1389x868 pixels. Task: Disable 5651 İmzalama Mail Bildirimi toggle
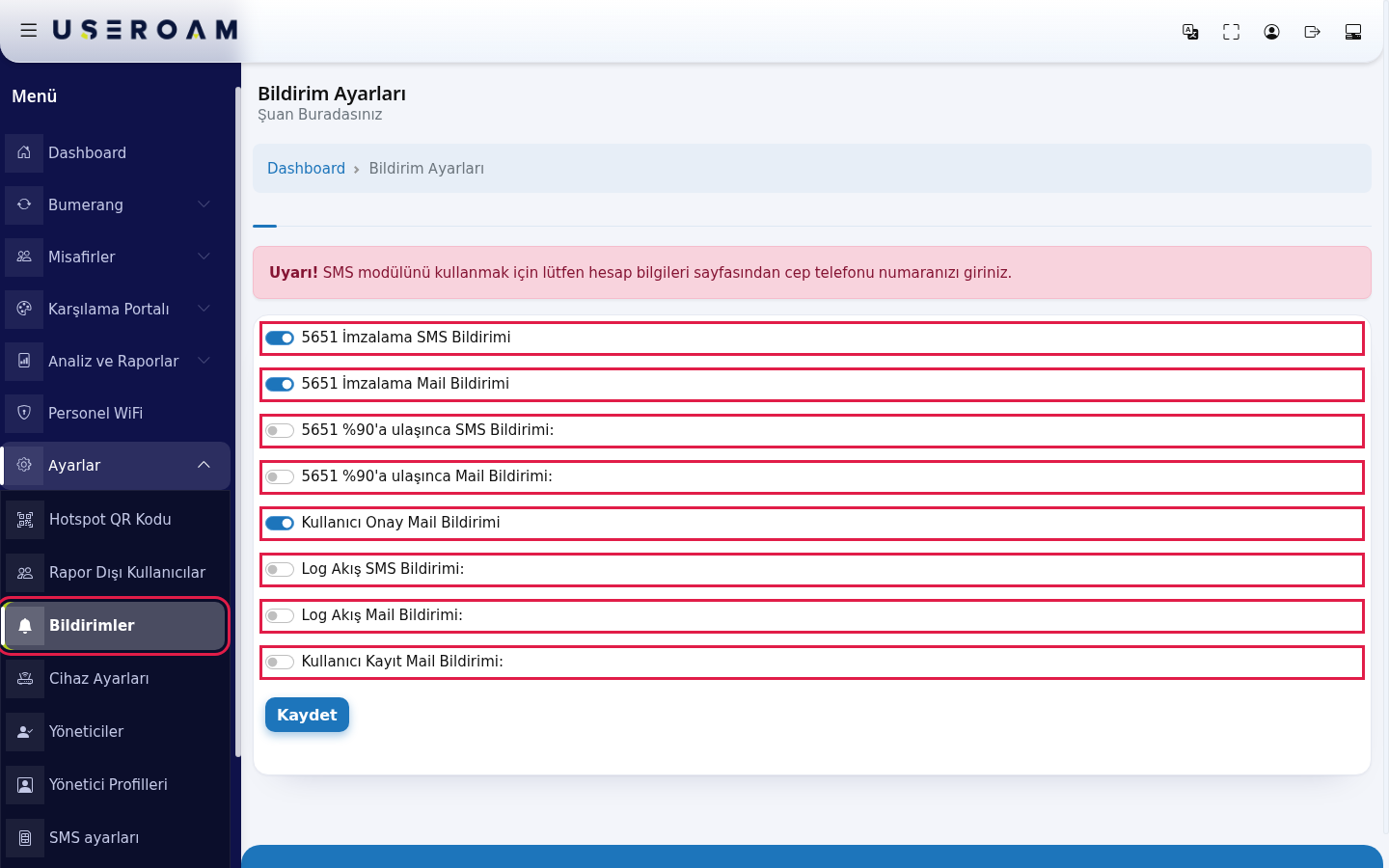[x=280, y=384]
